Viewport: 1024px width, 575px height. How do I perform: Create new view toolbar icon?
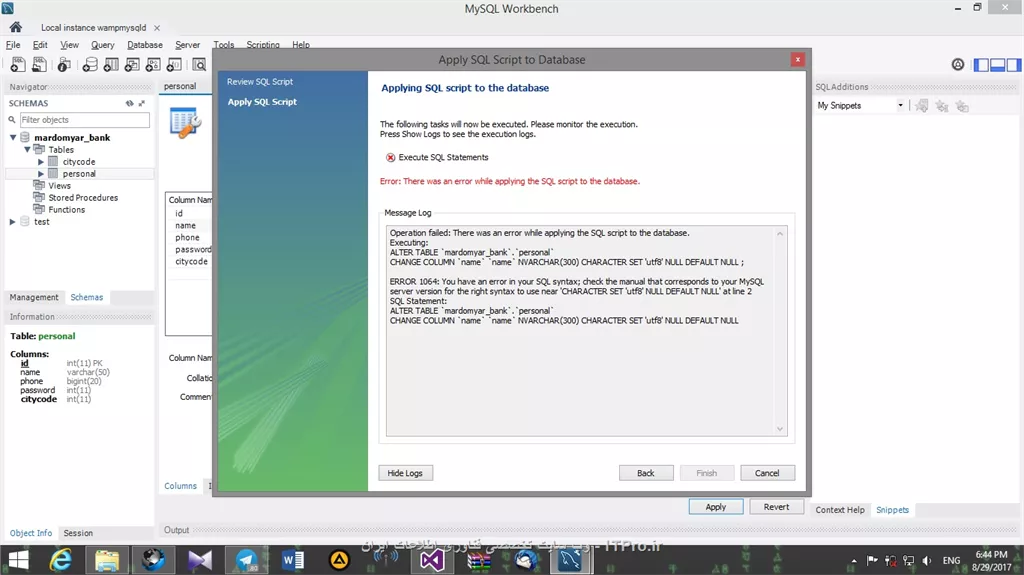(132, 64)
